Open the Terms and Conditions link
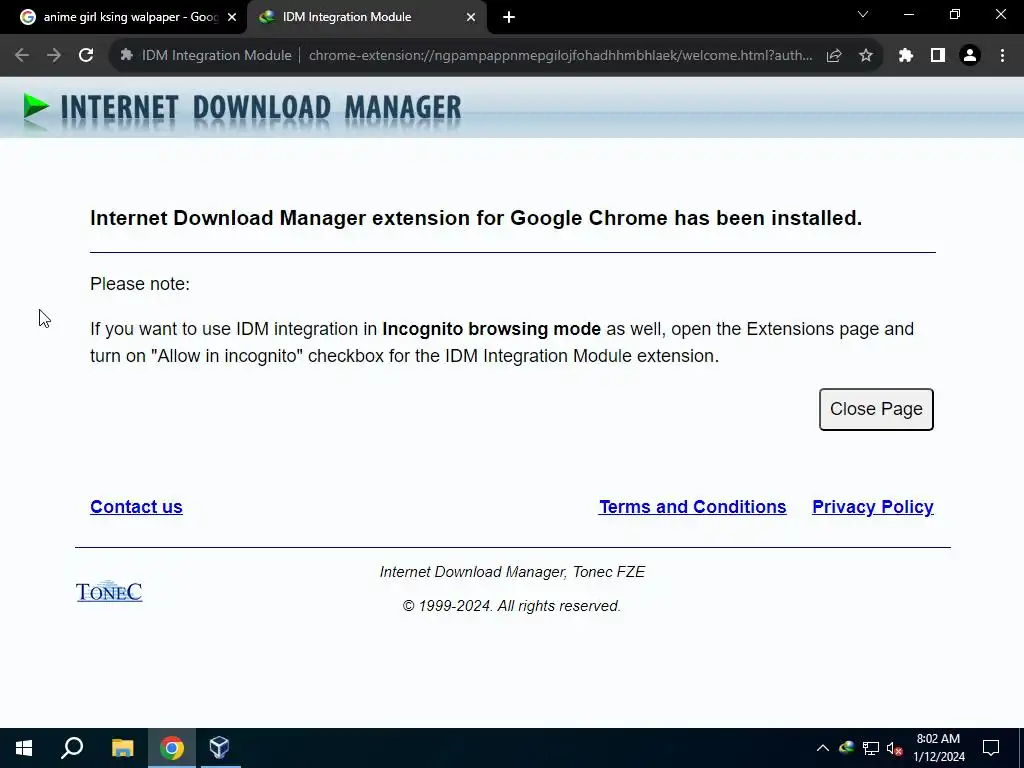The image size is (1024, 768). click(x=692, y=507)
